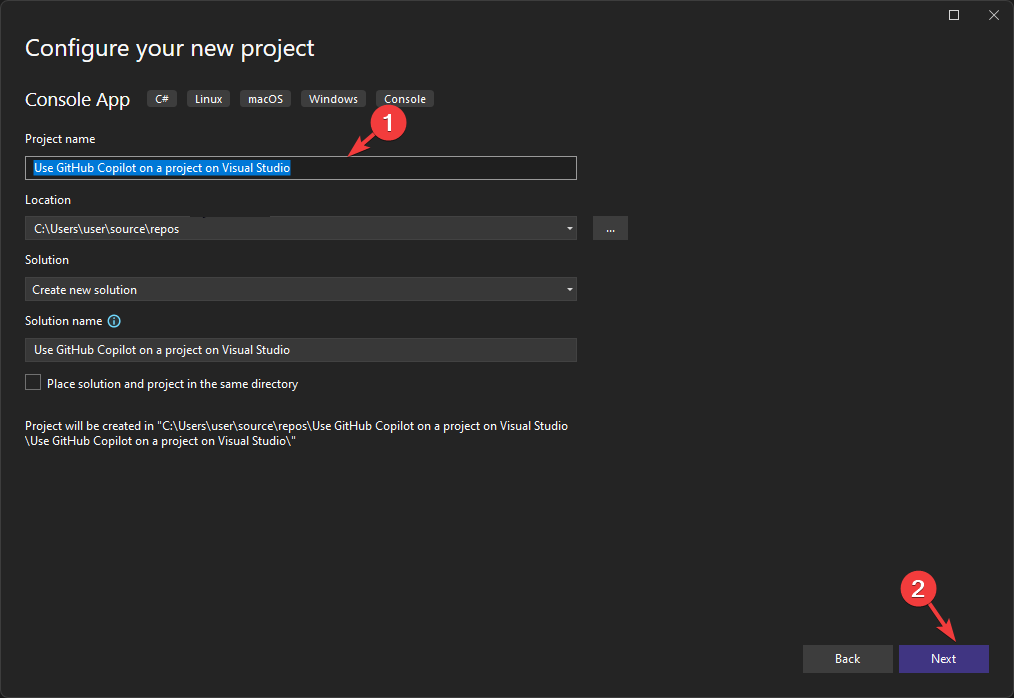Click the Console App template heading

78,100
